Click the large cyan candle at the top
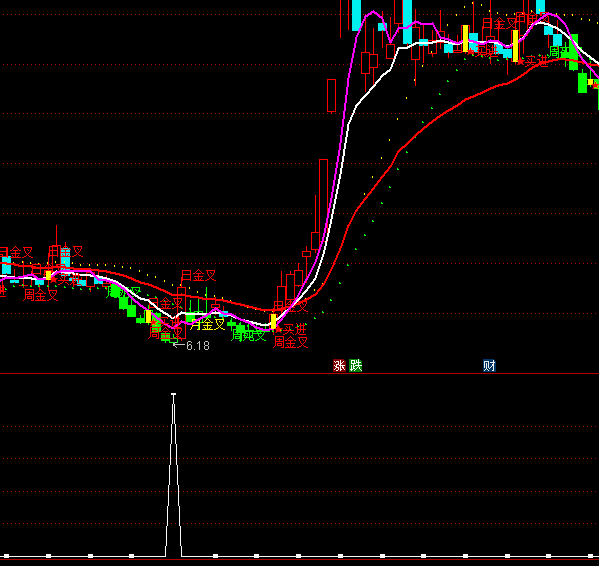The width and height of the screenshot is (599, 566). point(407,21)
